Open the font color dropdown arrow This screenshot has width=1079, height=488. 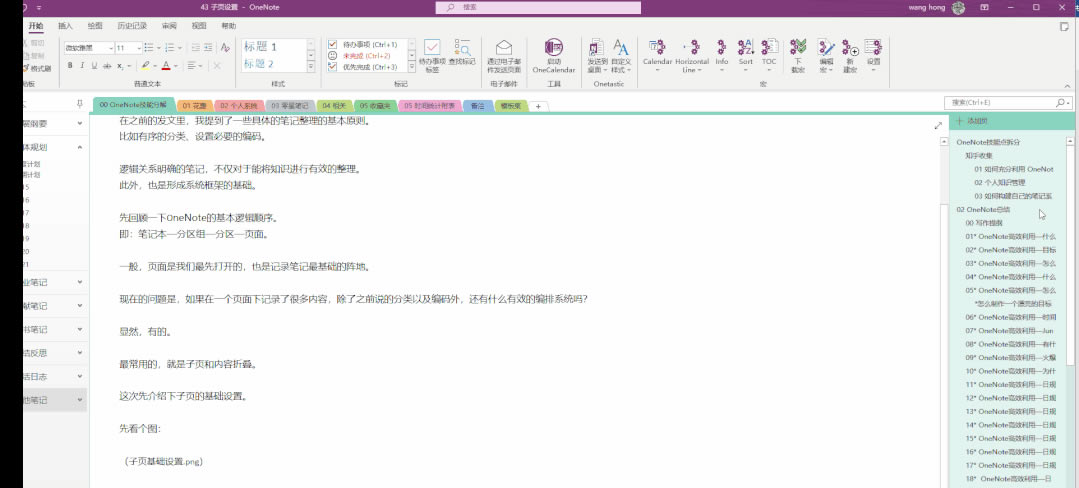175,66
